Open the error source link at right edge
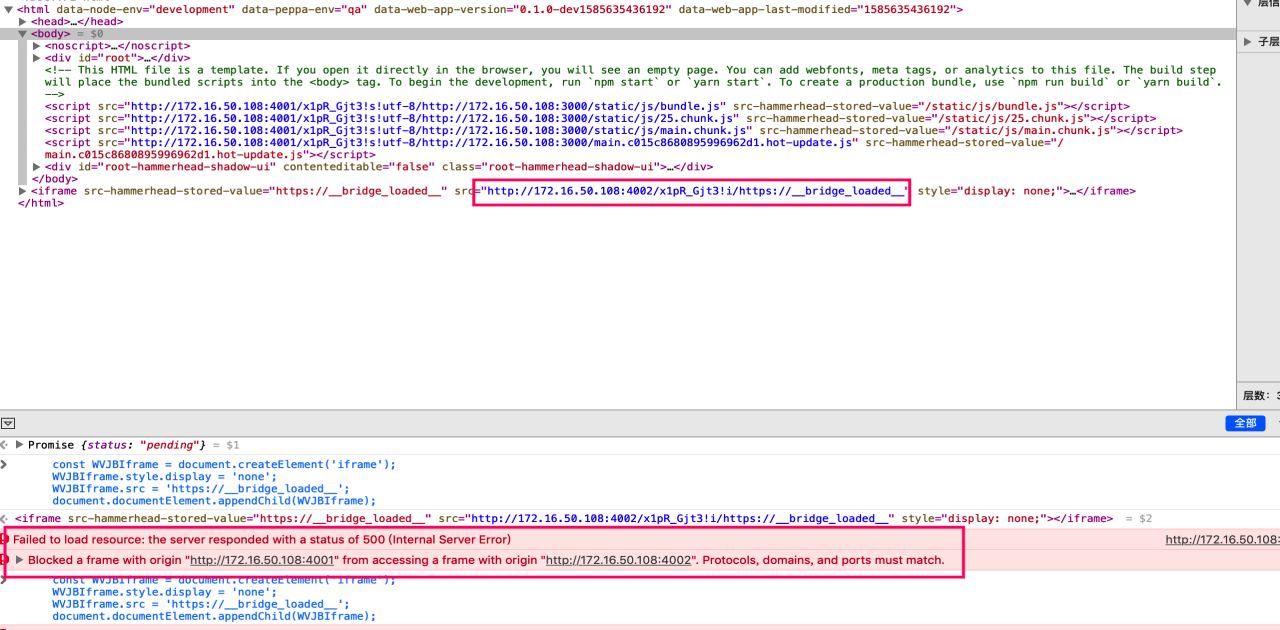 1222,540
